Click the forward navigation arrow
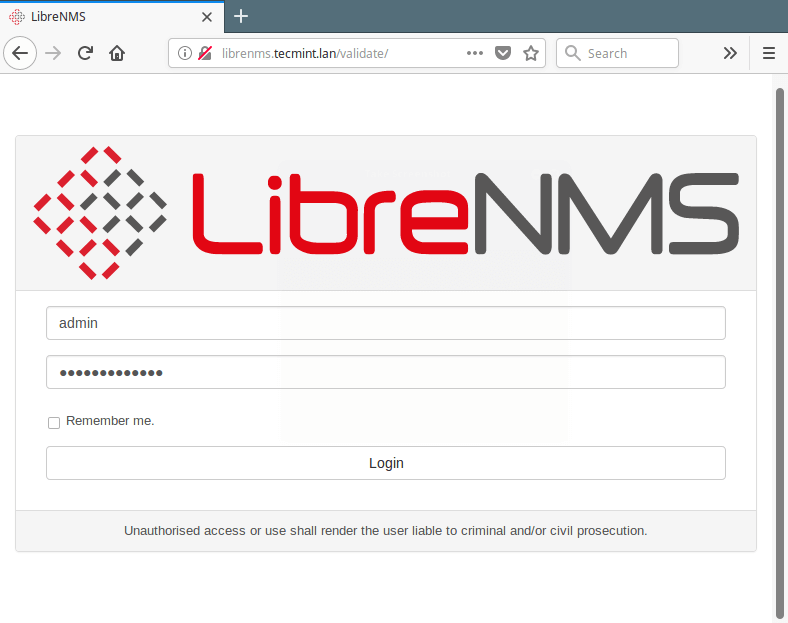 click(x=53, y=53)
